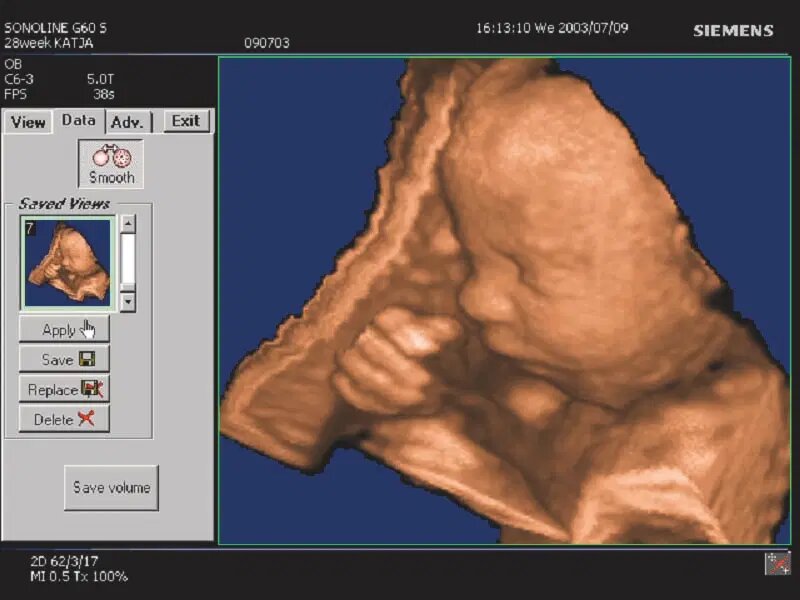
Task: Apply the selected saved view
Action: tap(64, 329)
